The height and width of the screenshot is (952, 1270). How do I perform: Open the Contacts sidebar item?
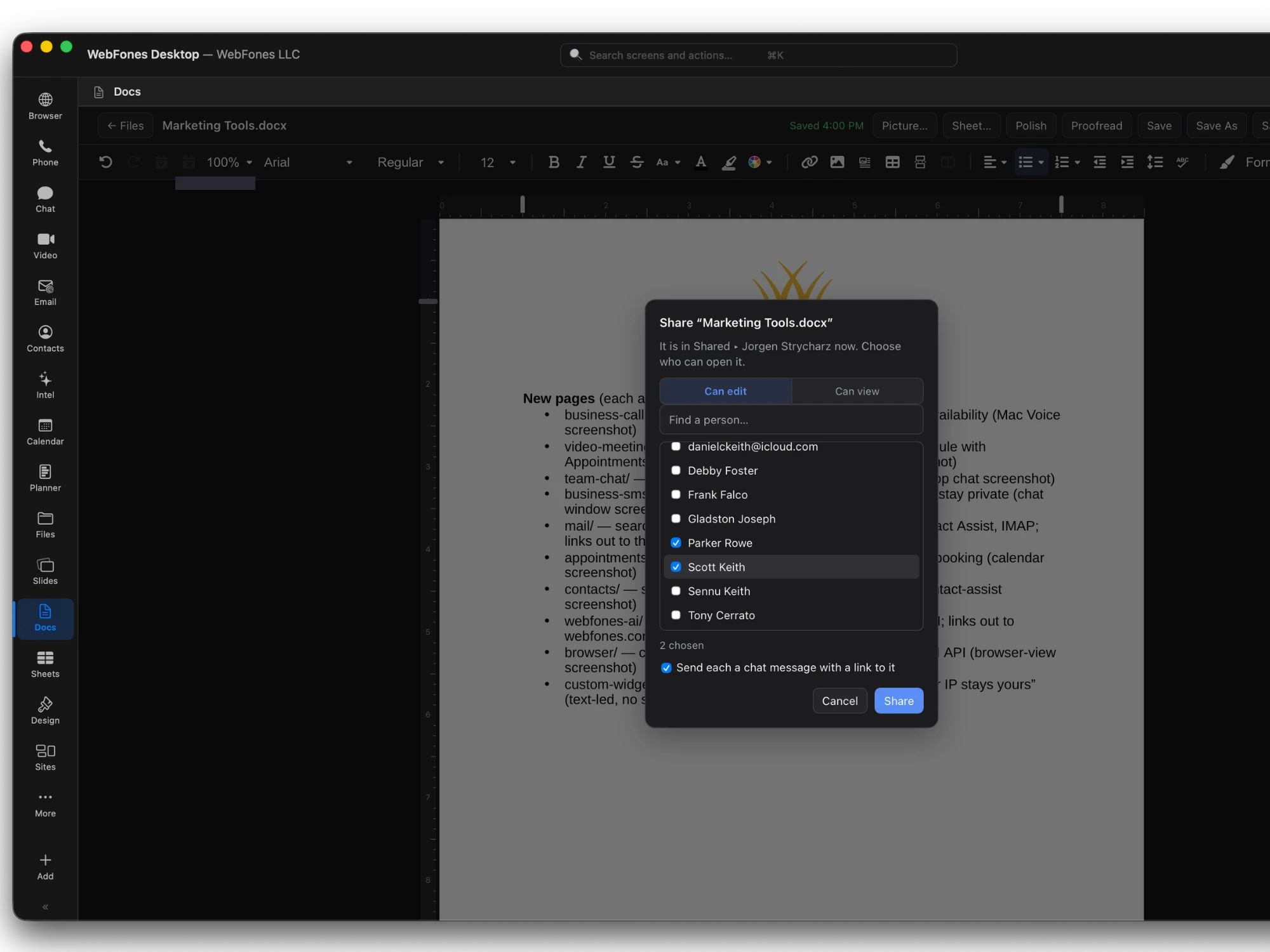click(45, 339)
